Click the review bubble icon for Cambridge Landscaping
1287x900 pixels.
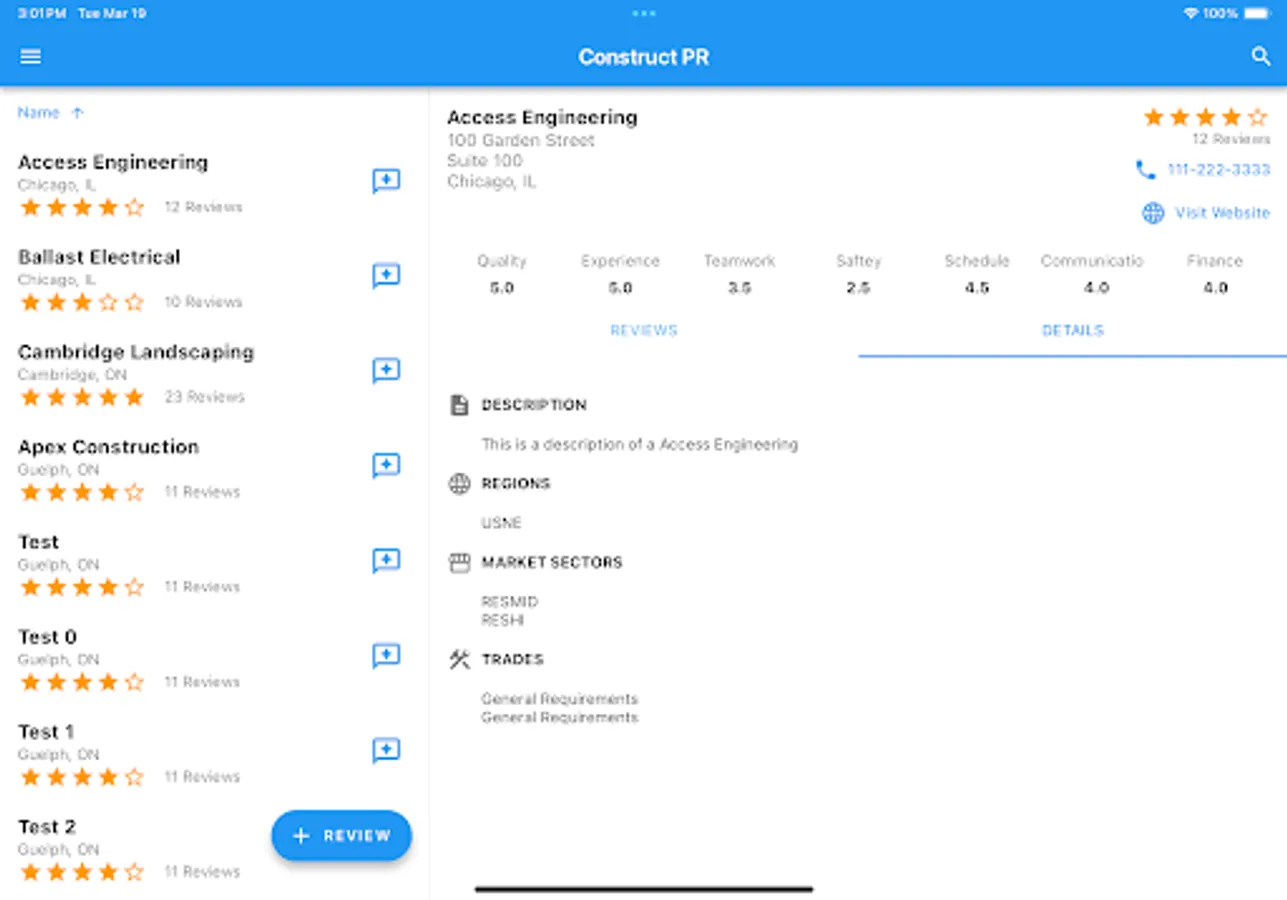click(386, 371)
